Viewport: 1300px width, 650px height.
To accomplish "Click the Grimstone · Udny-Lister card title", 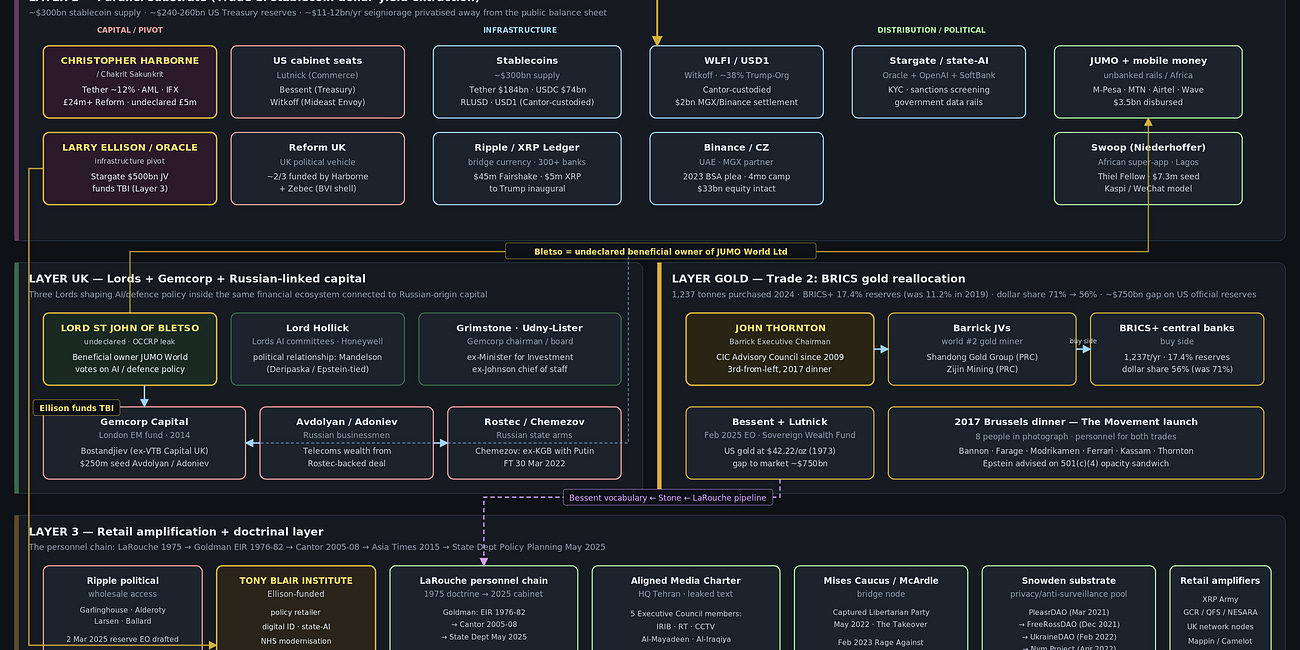I will click(x=519, y=328).
